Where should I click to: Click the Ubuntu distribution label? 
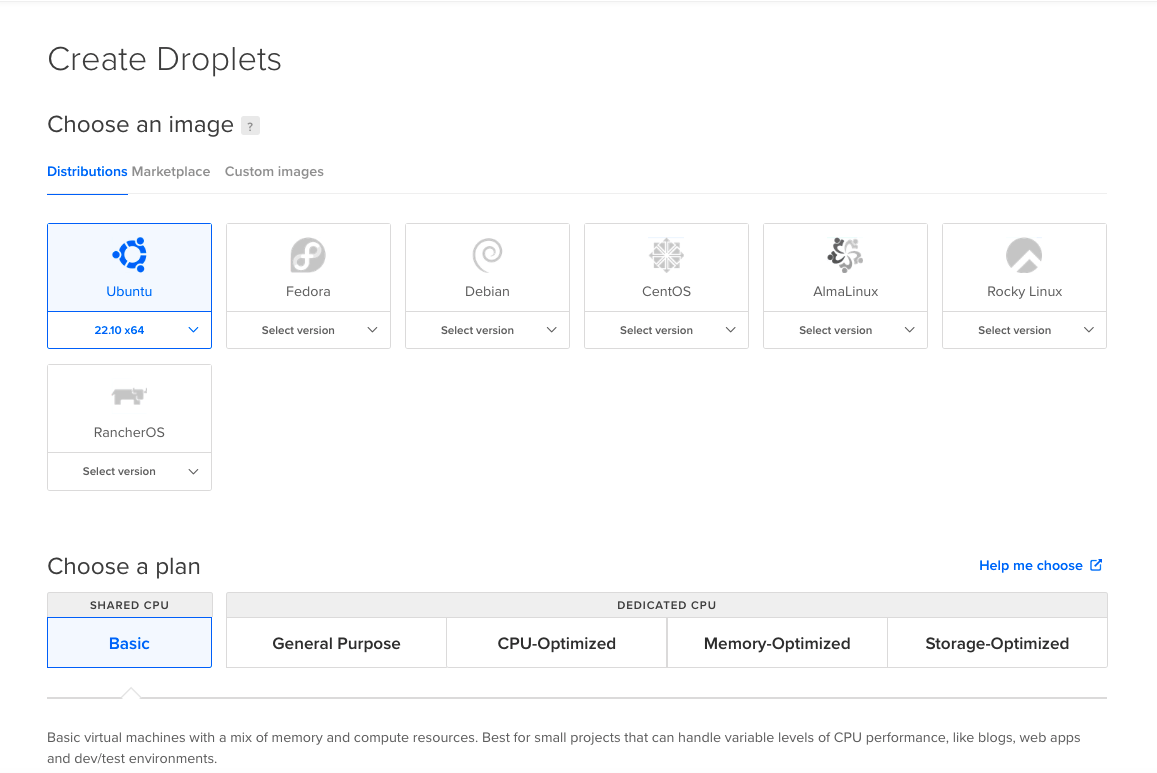pyautogui.click(x=129, y=291)
